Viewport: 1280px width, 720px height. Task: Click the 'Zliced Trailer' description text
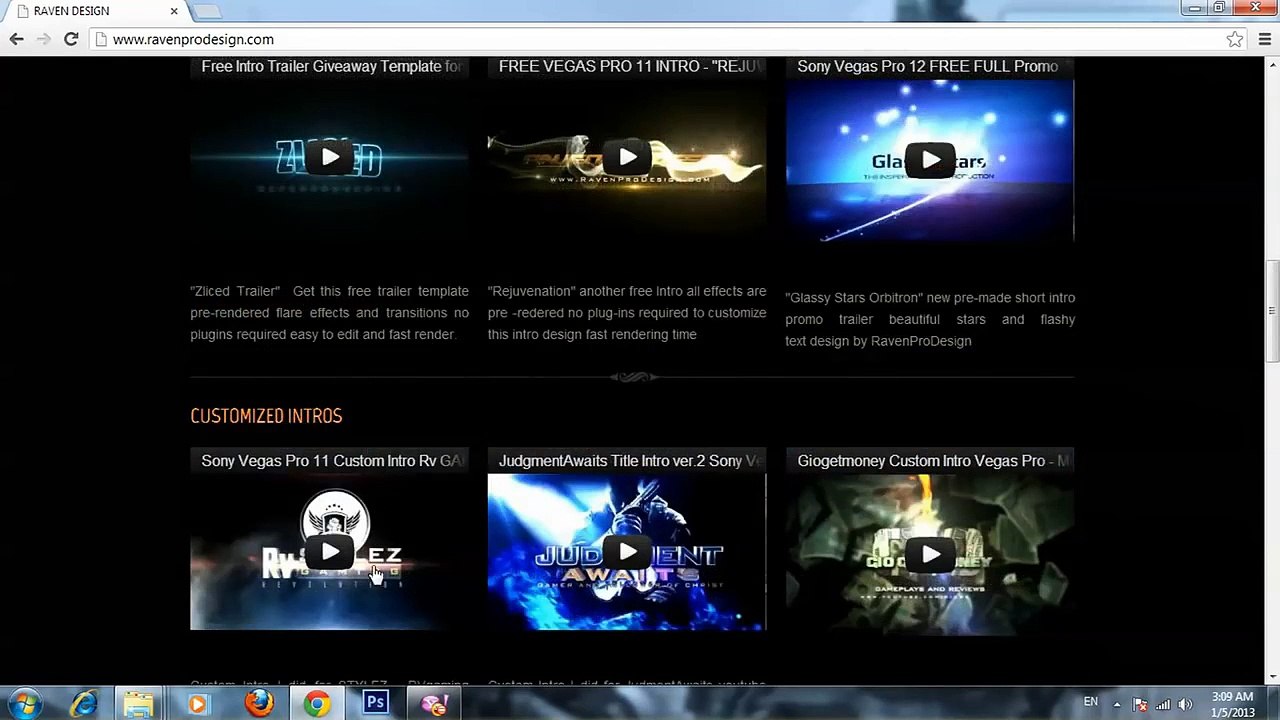[x=329, y=313]
